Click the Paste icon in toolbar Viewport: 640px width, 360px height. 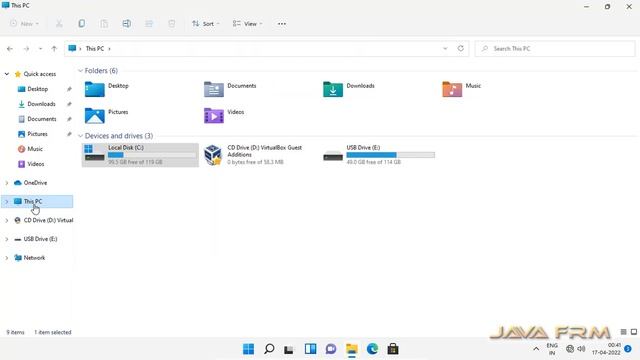click(x=104, y=24)
